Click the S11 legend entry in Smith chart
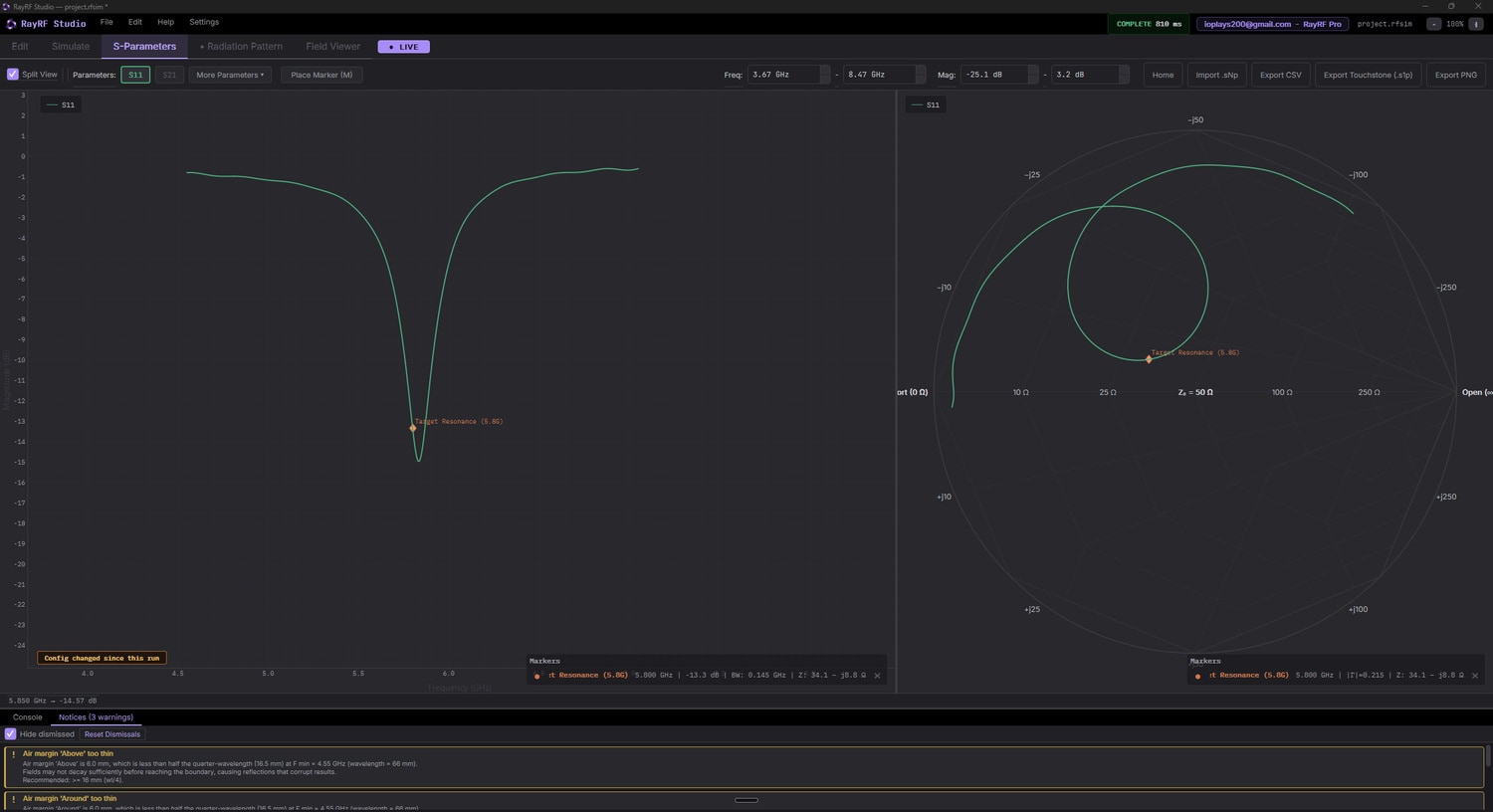This screenshot has width=1493, height=812. (926, 104)
